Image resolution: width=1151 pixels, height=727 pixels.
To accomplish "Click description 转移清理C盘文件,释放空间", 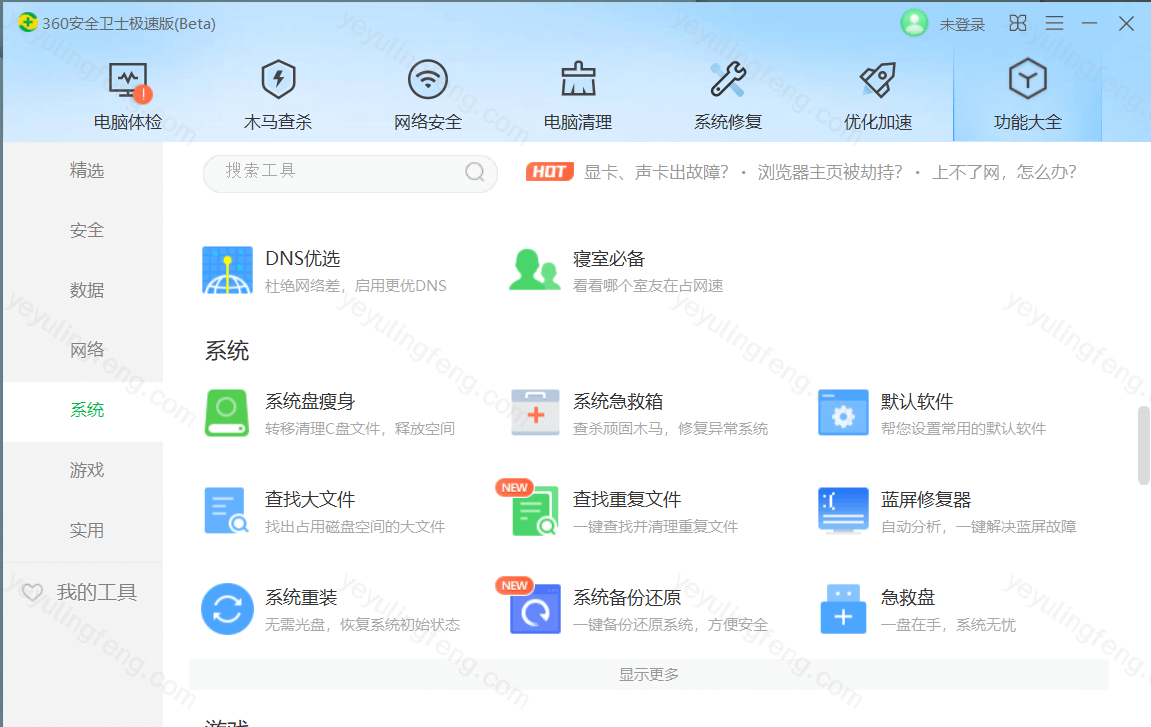I will [360, 428].
